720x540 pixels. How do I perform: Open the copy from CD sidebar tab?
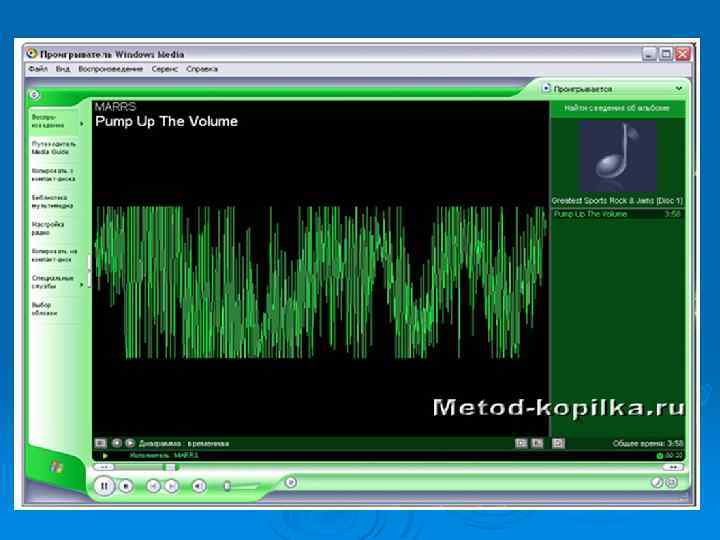[x=54, y=175]
